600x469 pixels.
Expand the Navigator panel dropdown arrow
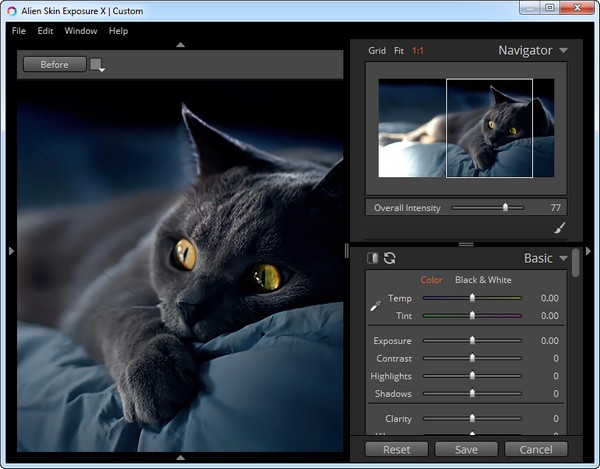click(x=564, y=50)
